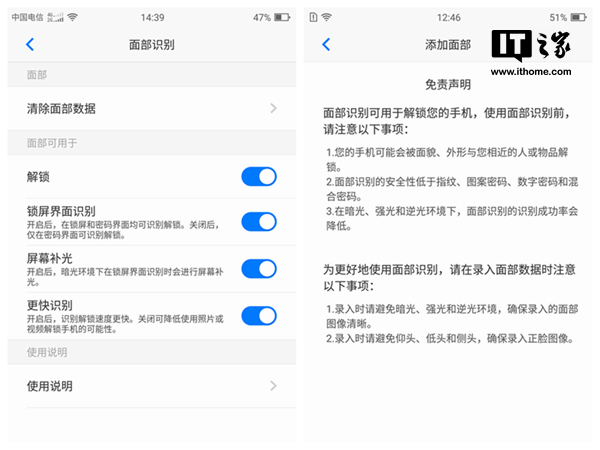
Task: Tap the 使用说明 section header
Action: pos(47,352)
